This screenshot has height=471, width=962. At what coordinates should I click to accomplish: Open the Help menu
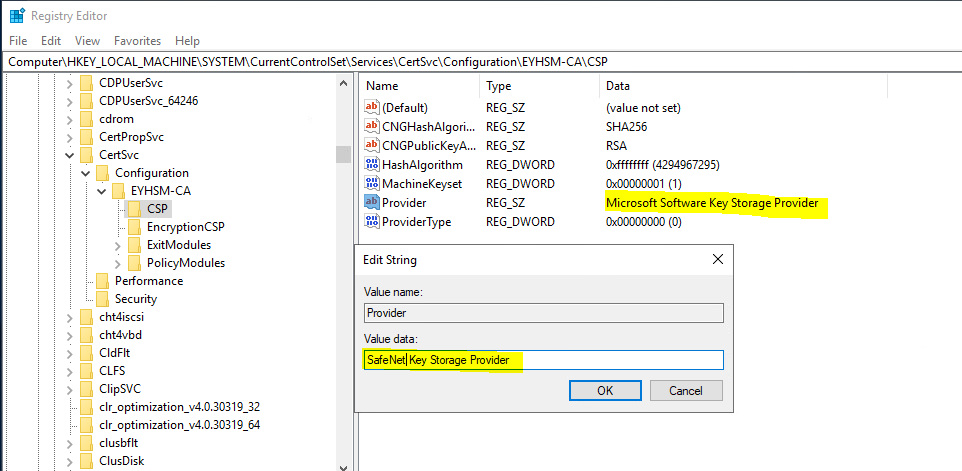click(187, 41)
